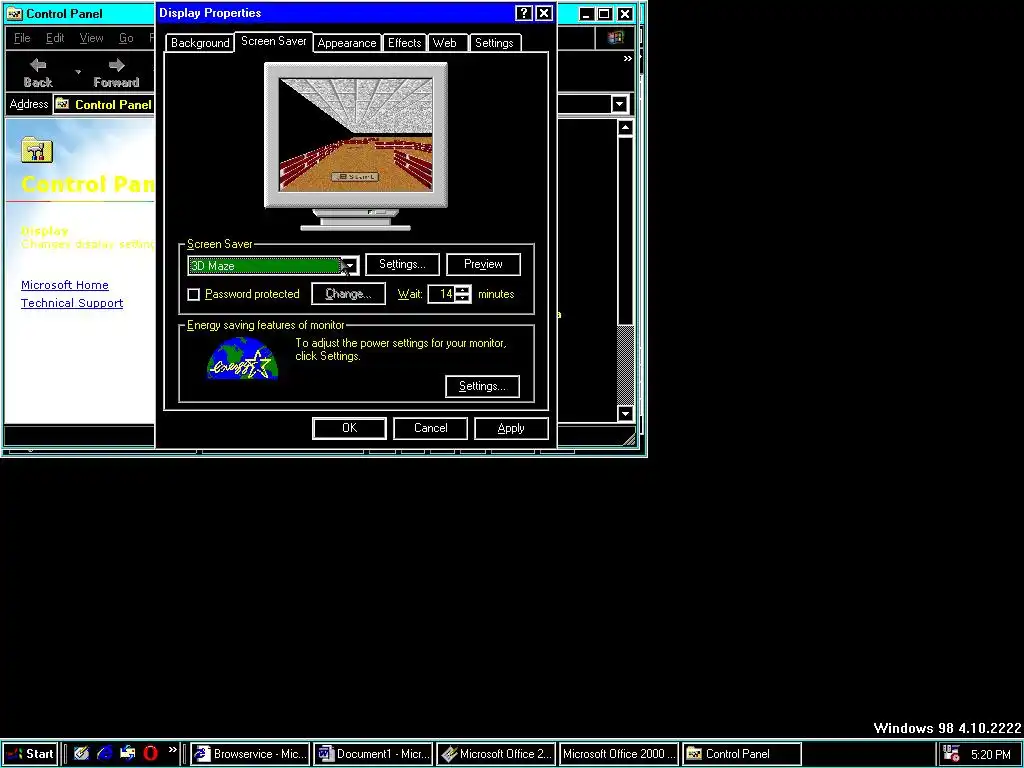Click the Back arrow in Control Panel
1024x768 pixels.
(38, 72)
